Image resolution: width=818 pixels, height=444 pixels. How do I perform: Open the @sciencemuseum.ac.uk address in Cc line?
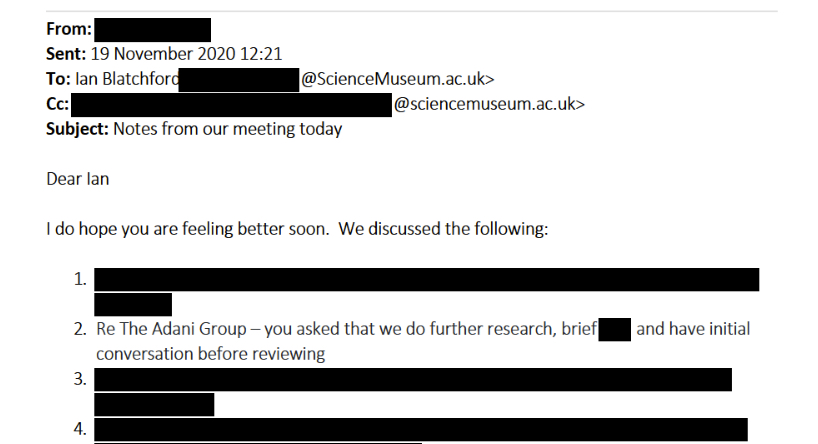(489, 104)
